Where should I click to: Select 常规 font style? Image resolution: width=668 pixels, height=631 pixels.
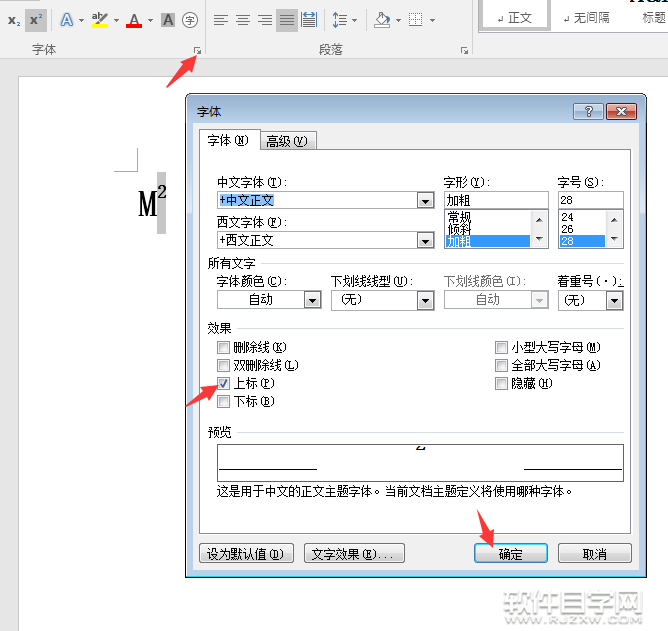tap(487, 217)
